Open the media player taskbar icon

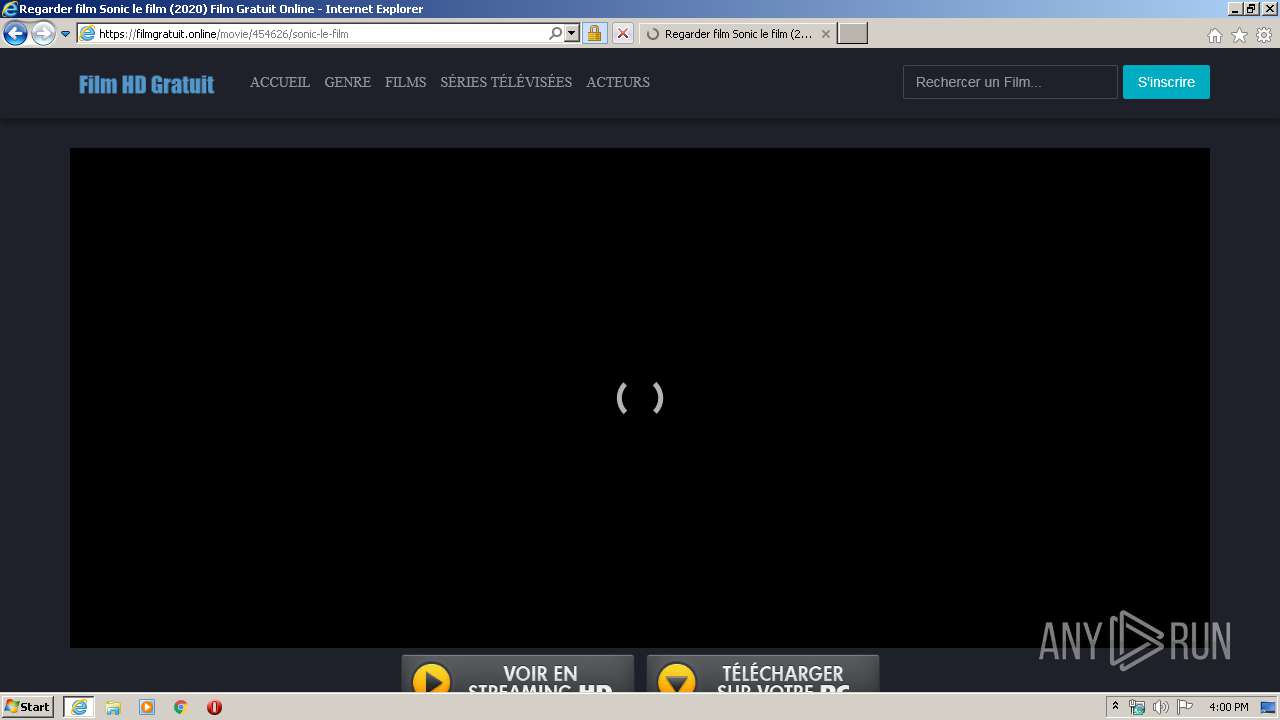click(147, 707)
